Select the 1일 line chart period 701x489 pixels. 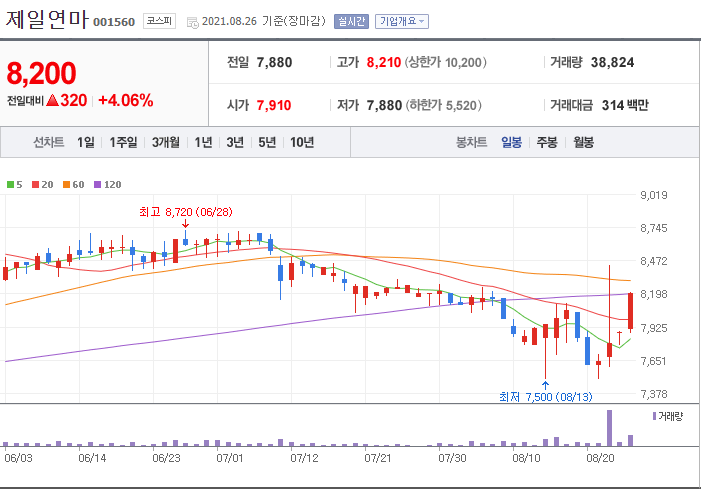pos(85,142)
